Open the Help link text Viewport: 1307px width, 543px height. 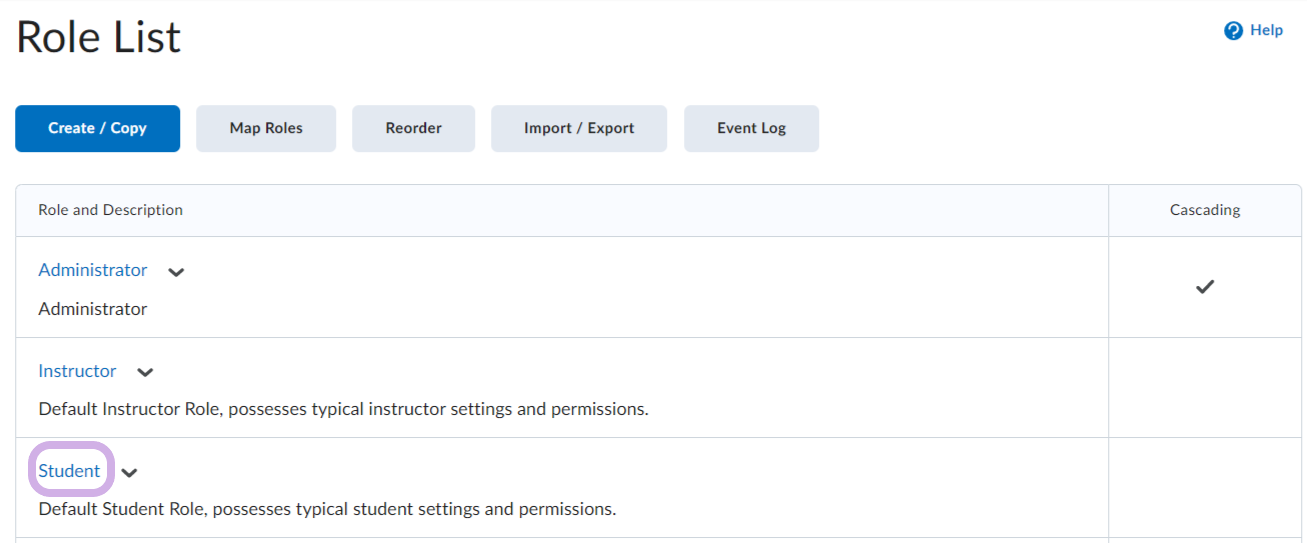click(x=1266, y=31)
